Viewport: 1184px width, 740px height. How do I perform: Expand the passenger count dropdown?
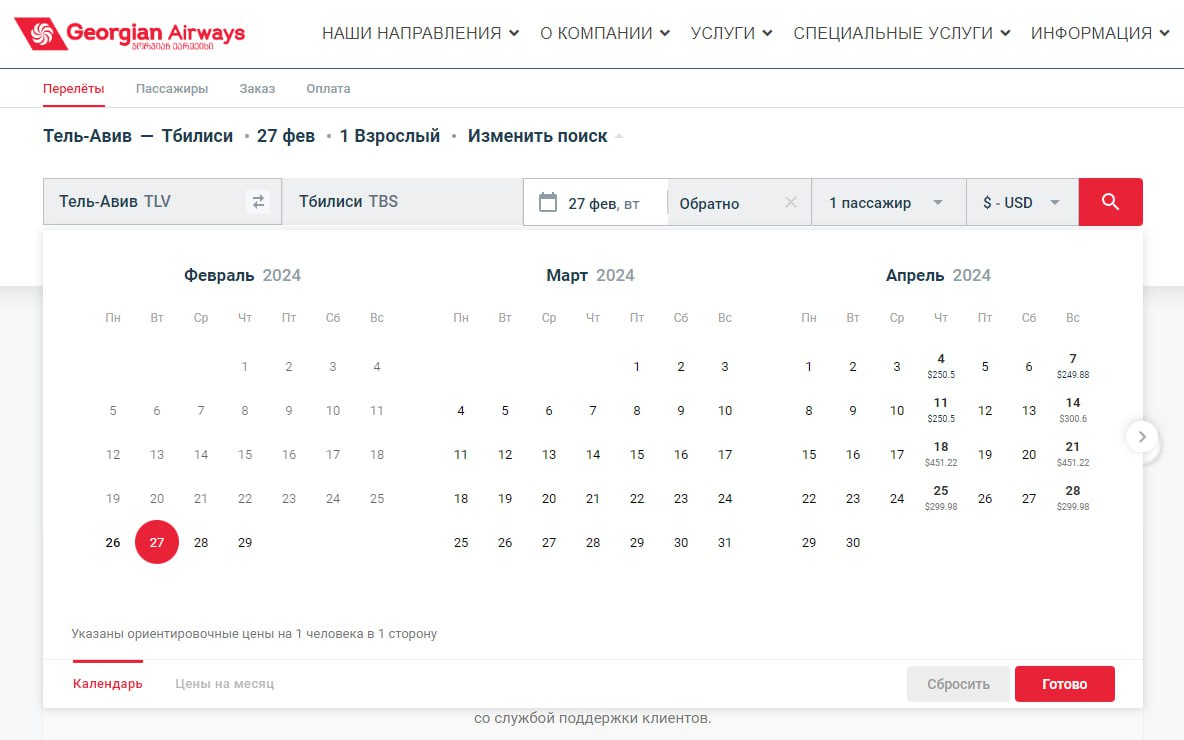coord(887,203)
